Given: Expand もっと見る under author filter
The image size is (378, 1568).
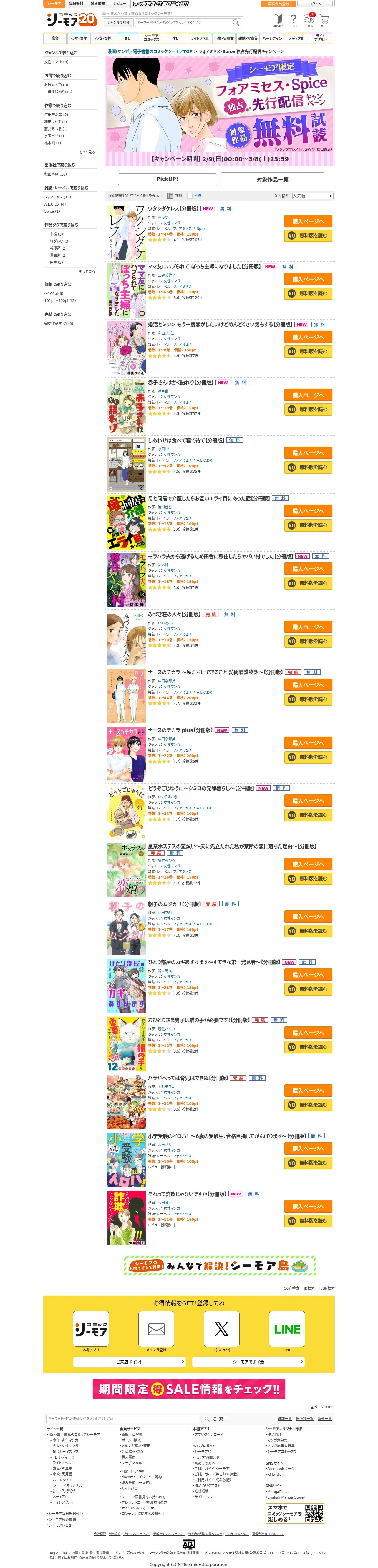Looking at the screenshot, I should click(x=87, y=152).
